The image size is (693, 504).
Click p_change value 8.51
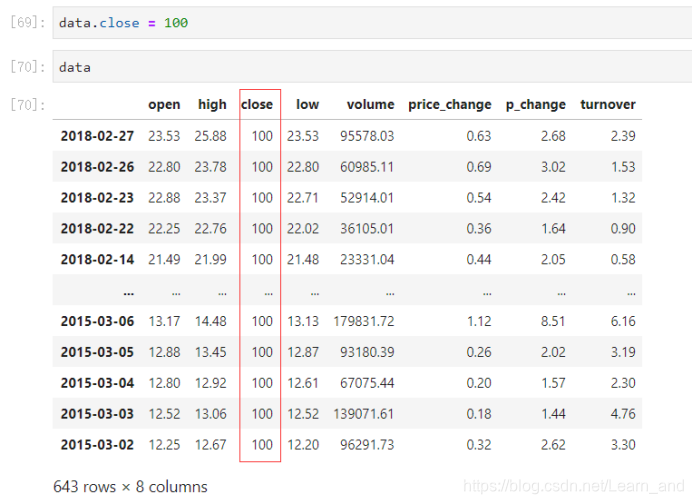[553, 321]
